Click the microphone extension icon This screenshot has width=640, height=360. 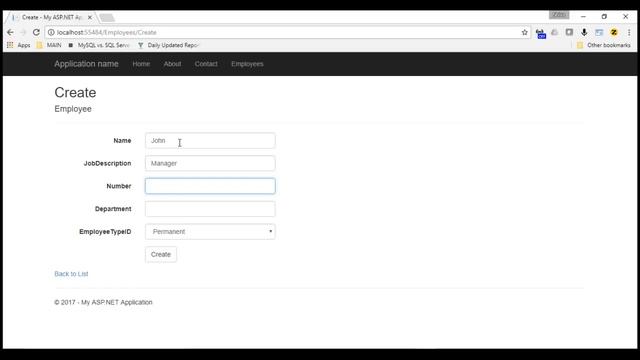(x=584, y=32)
